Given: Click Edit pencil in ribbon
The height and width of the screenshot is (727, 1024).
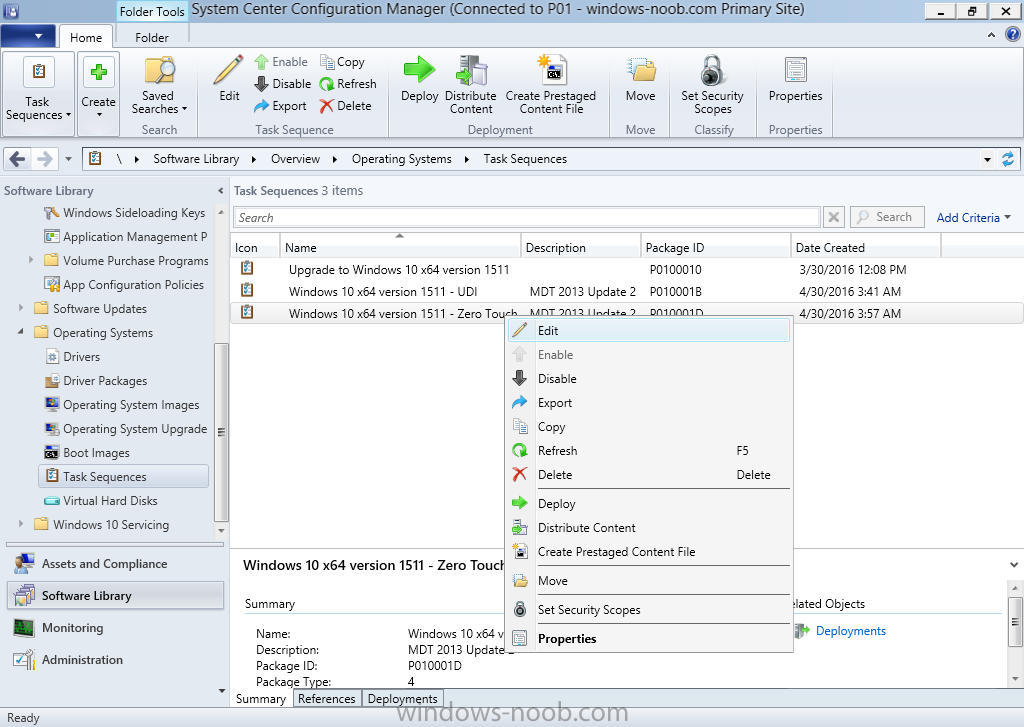Looking at the screenshot, I should [229, 79].
